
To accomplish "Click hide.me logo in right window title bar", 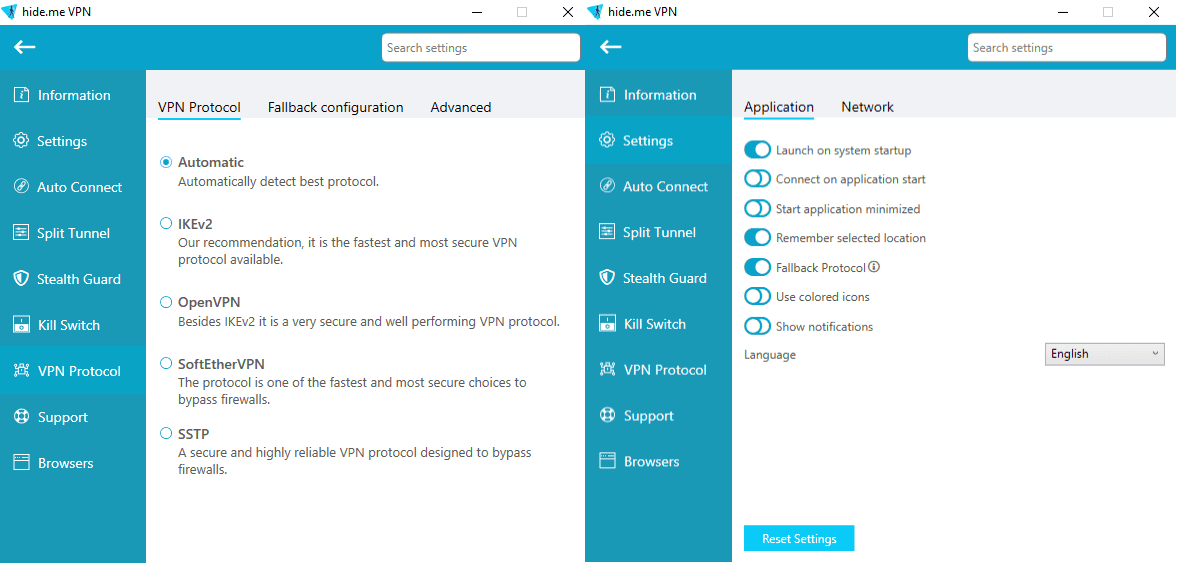I will pos(596,12).
